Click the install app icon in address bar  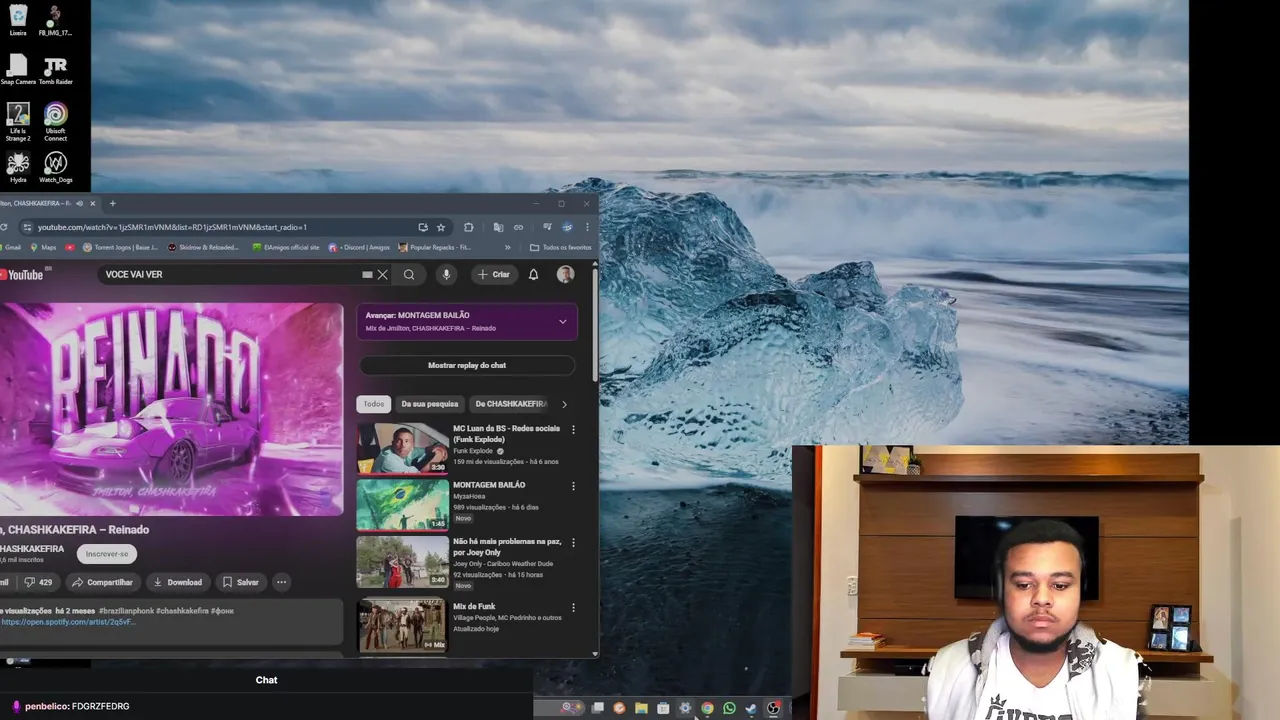coord(423,227)
